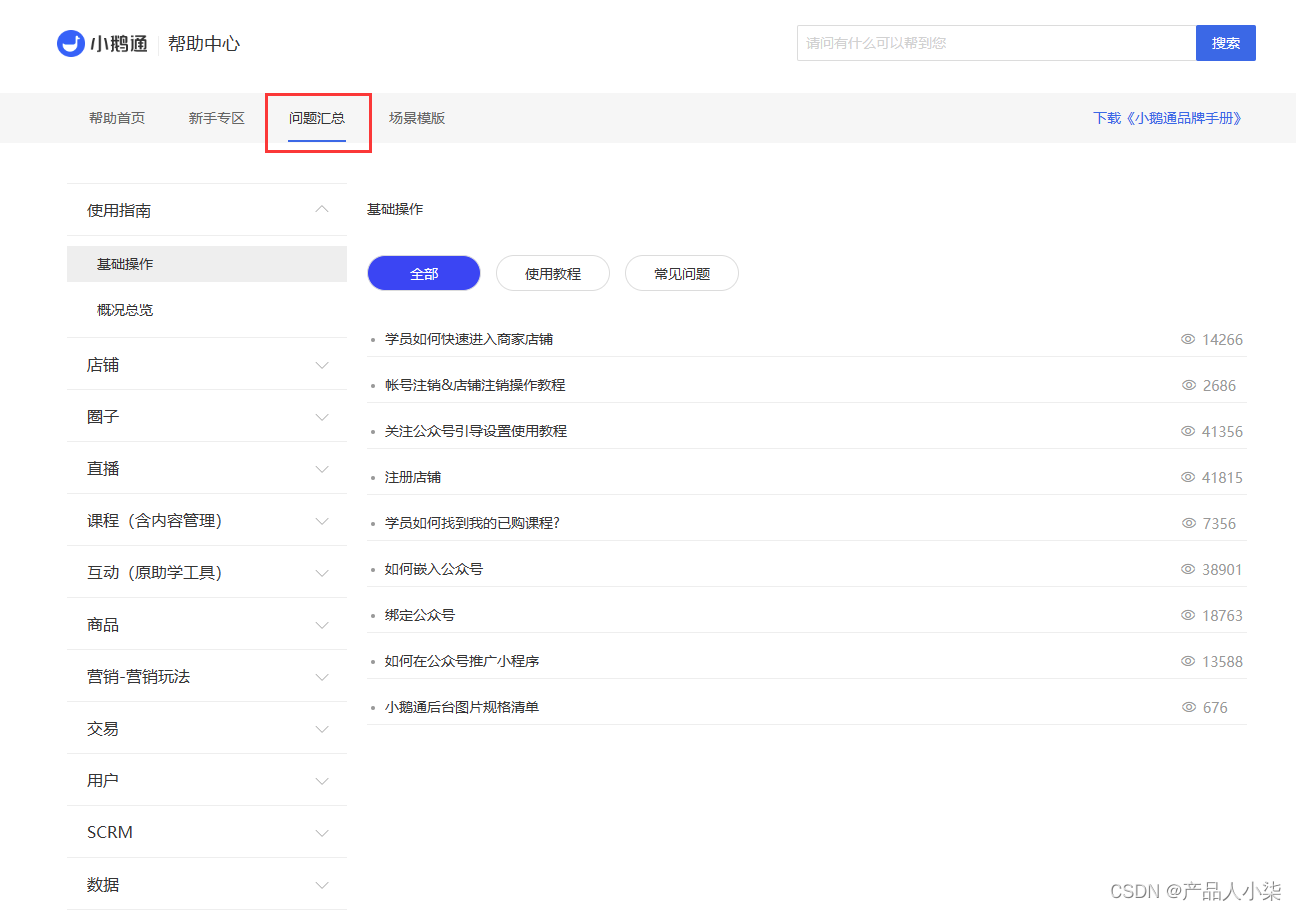Click the 小鹅通 logo icon
Viewport: 1296px width, 911px height.
point(71,43)
